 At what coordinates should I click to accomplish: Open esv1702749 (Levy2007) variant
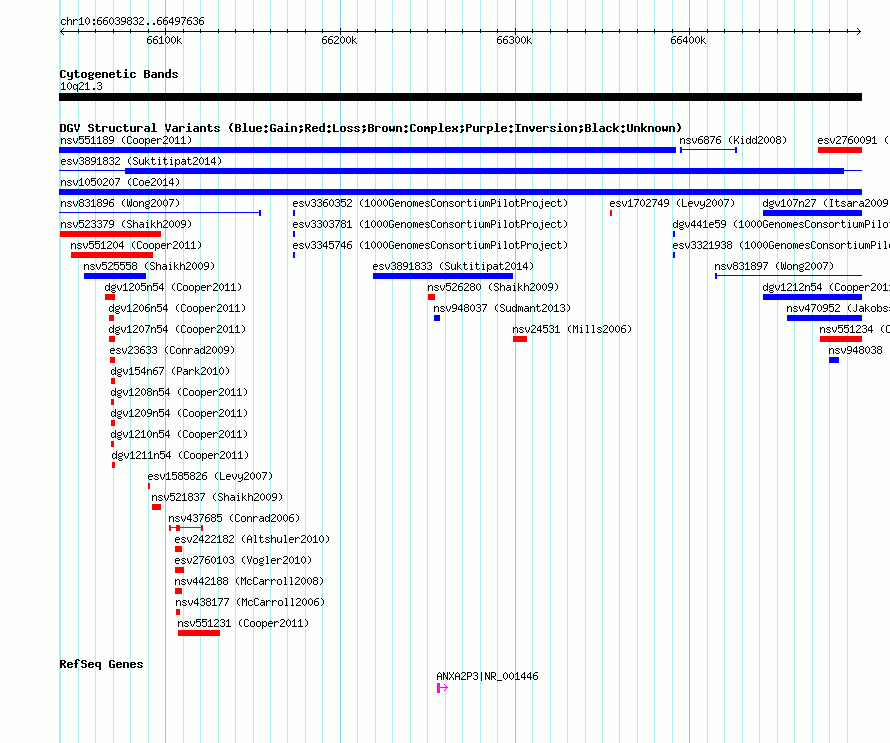(x=672, y=203)
